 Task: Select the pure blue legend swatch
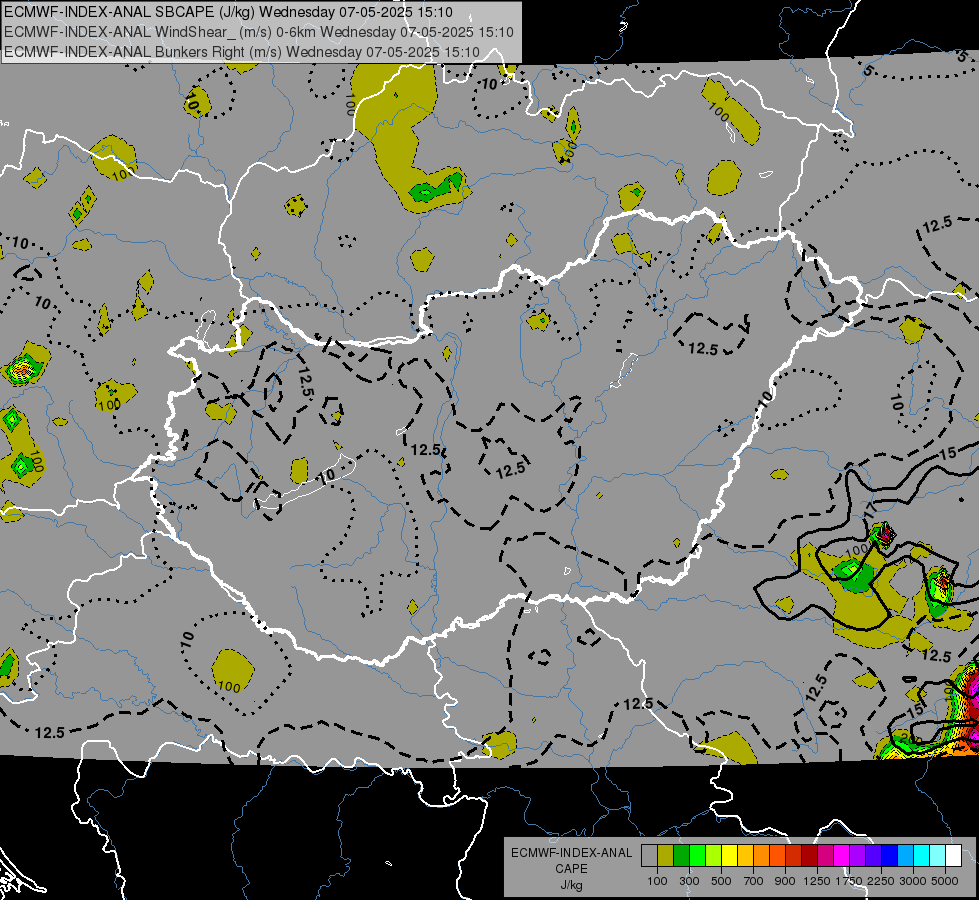889,856
